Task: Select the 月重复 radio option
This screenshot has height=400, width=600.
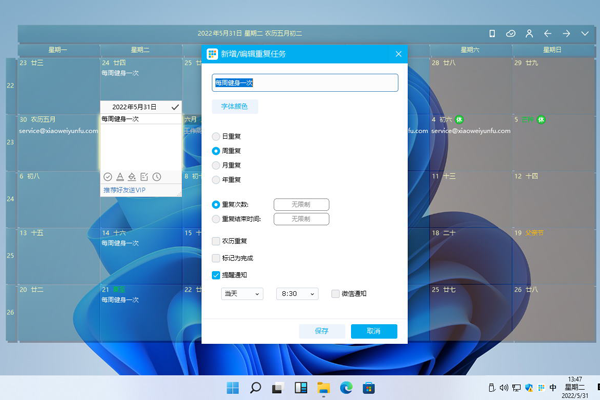Action: pyautogui.click(x=216, y=165)
